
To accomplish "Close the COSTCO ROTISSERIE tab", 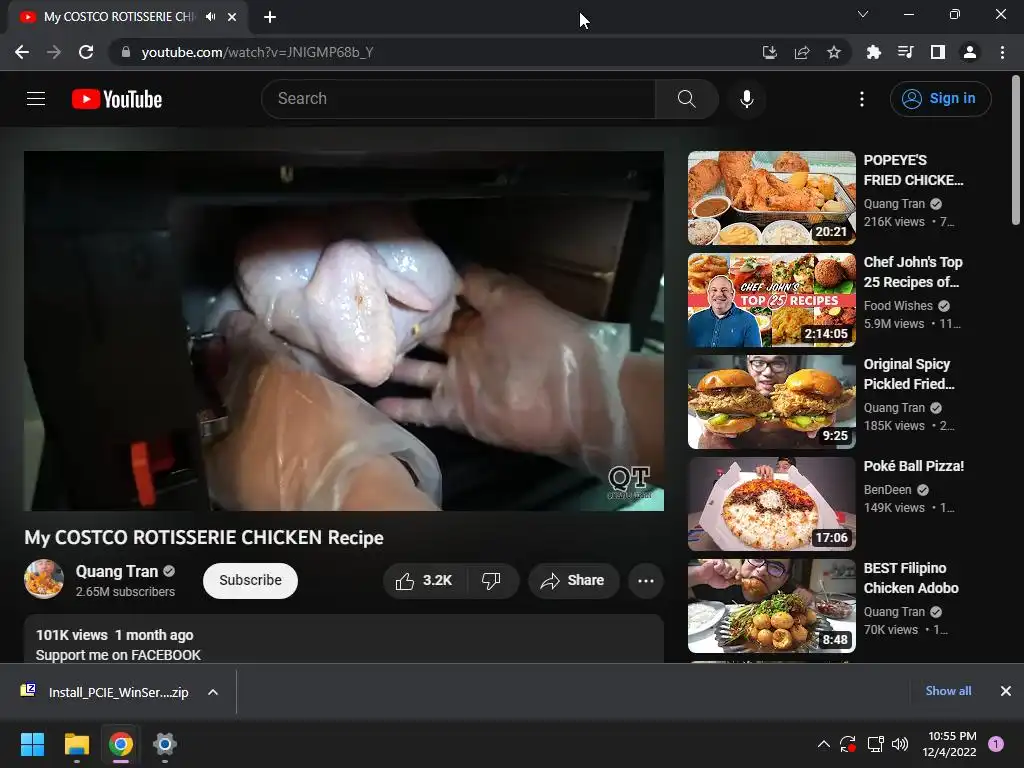I will pos(232,17).
